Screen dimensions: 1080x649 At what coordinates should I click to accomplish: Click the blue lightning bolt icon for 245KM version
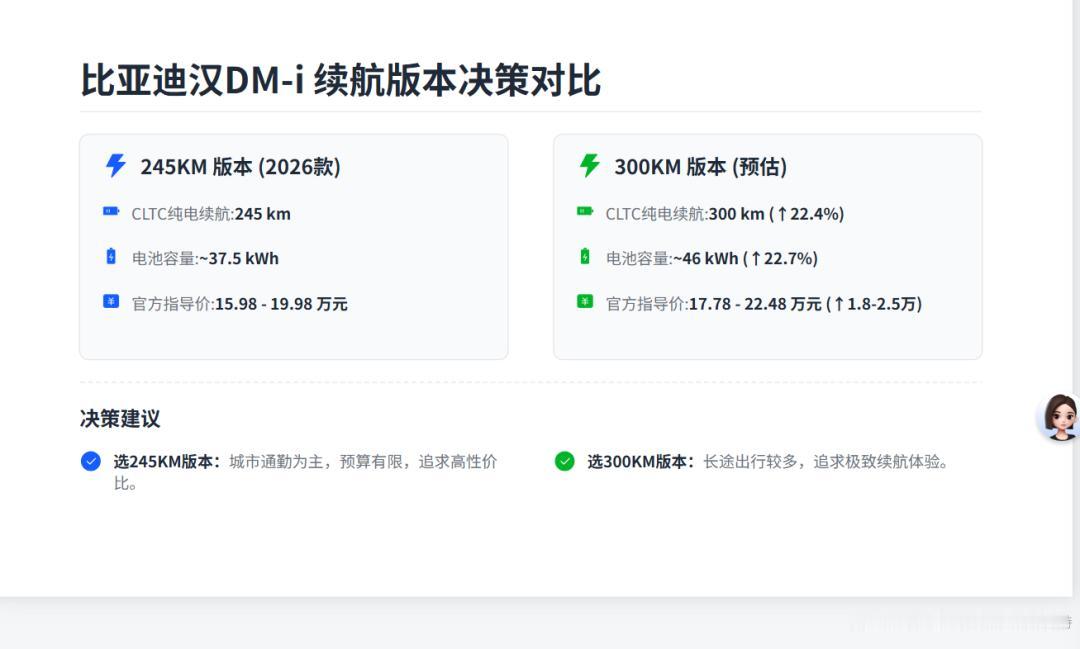point(116,165)
